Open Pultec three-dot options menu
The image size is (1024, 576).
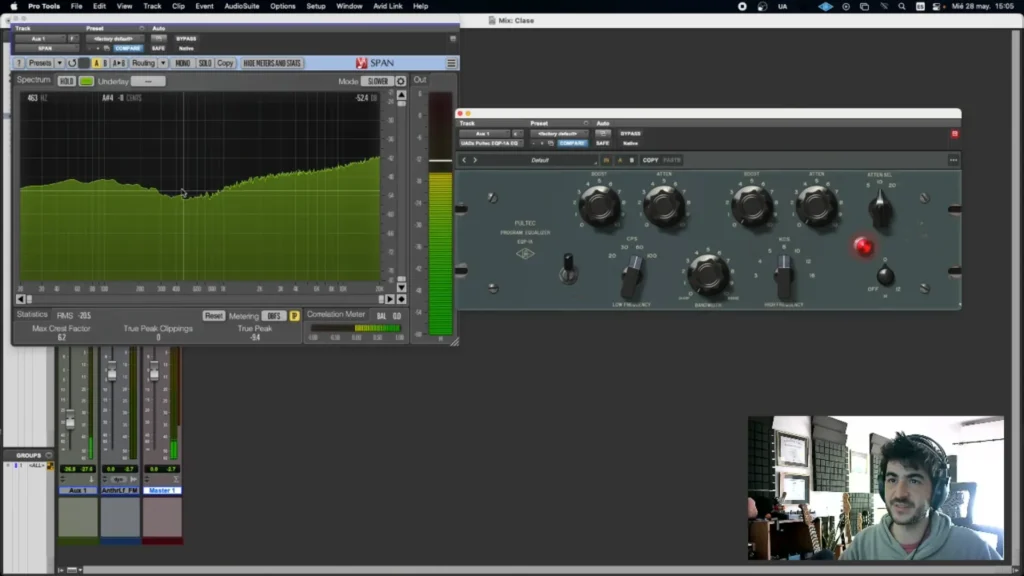953,160
